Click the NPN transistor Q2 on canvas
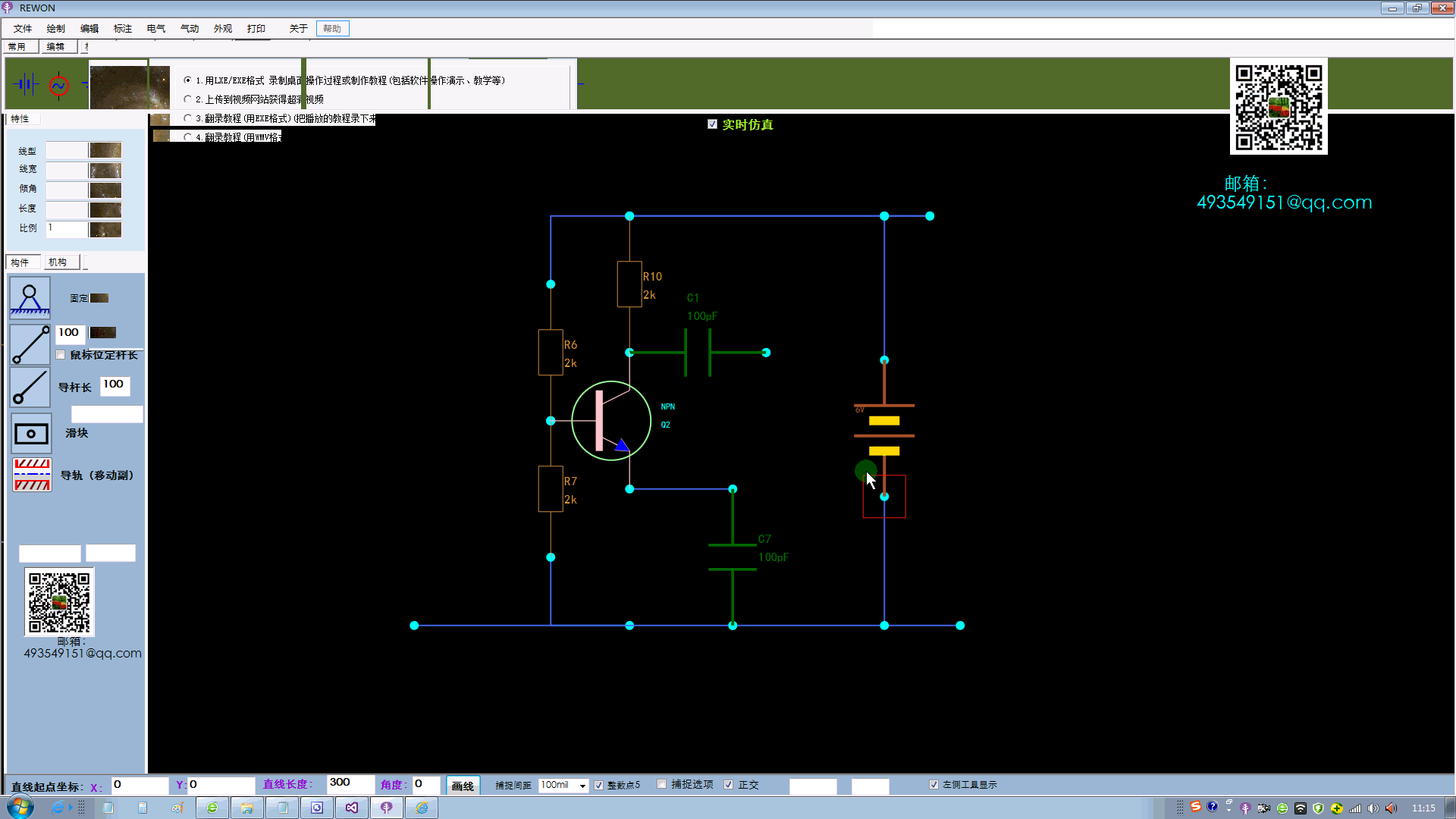The width and height of the screenshot is (1456, 819). pyautogui.click(x=611, y=421)
